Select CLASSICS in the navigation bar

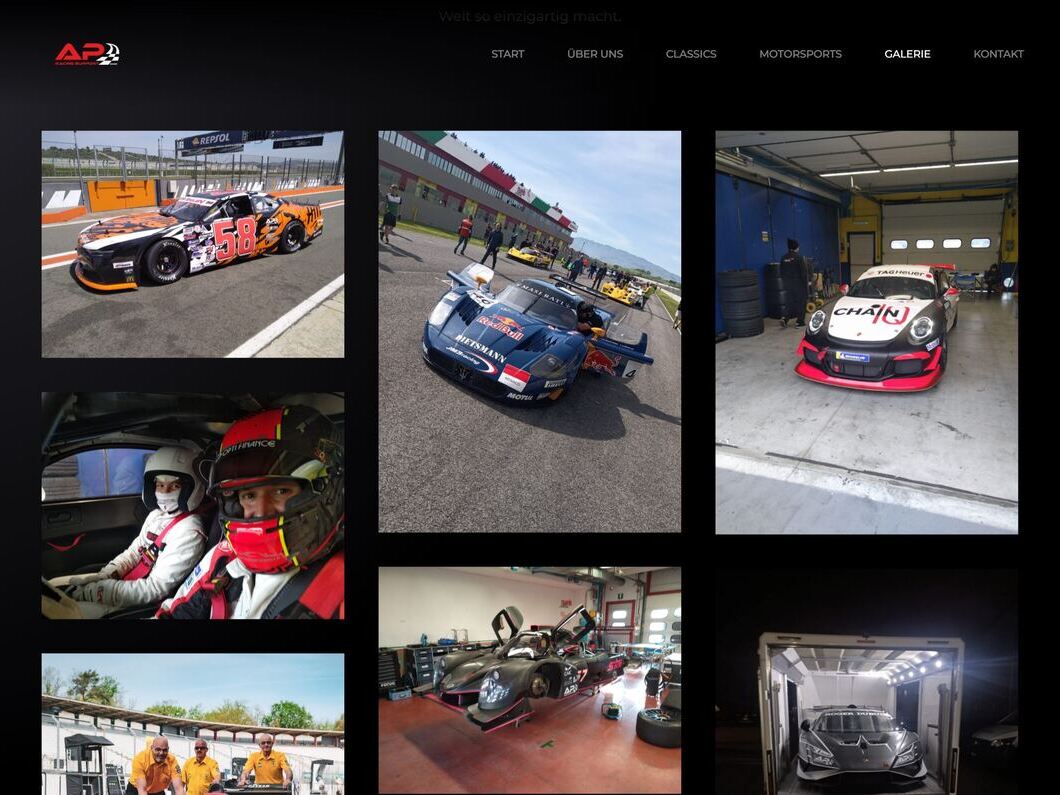coord(691,54)
